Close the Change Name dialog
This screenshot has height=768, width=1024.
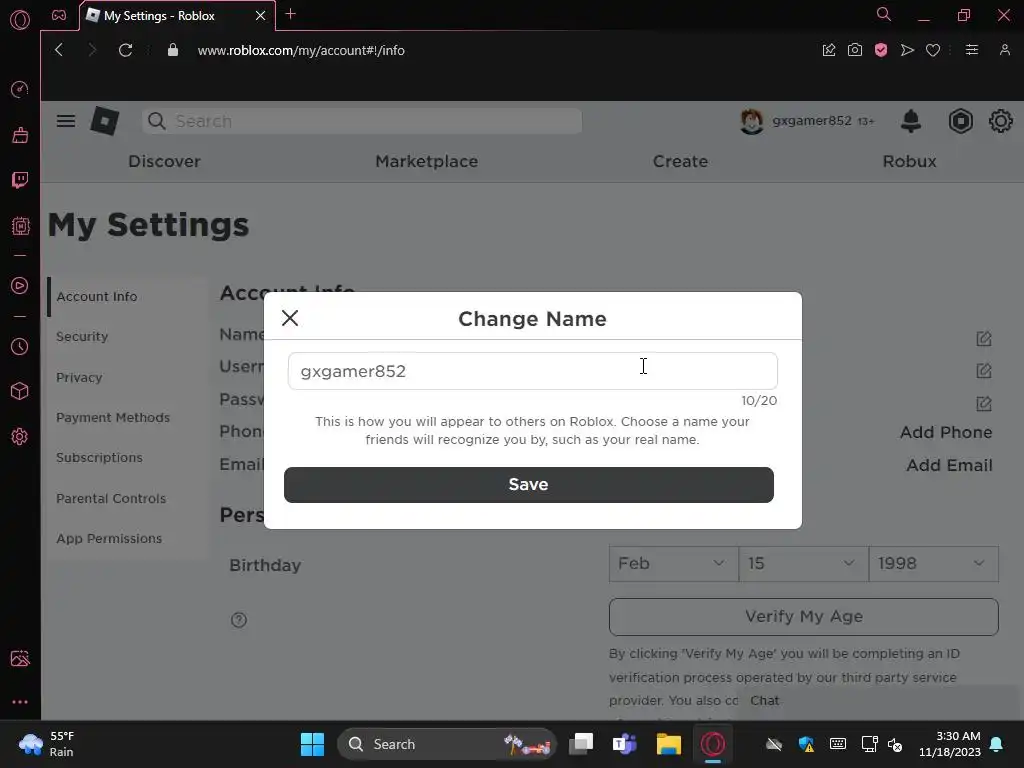point(290,318)
